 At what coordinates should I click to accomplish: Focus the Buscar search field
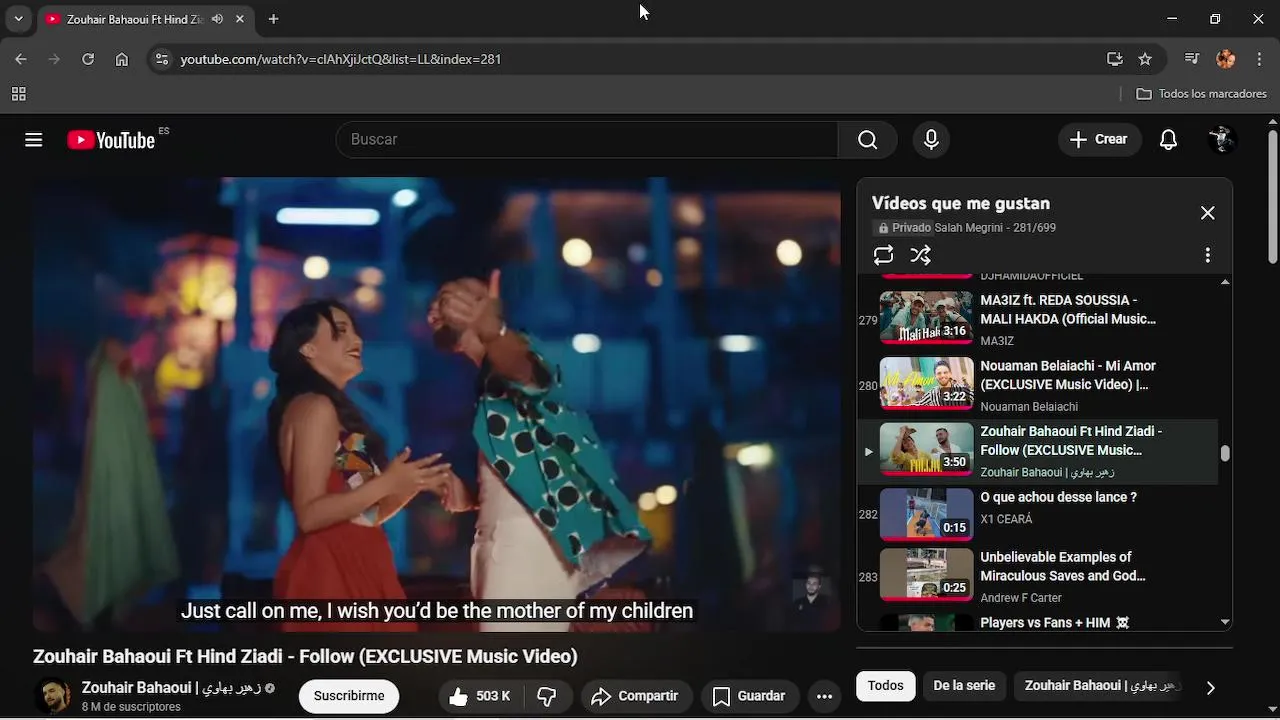587,140
